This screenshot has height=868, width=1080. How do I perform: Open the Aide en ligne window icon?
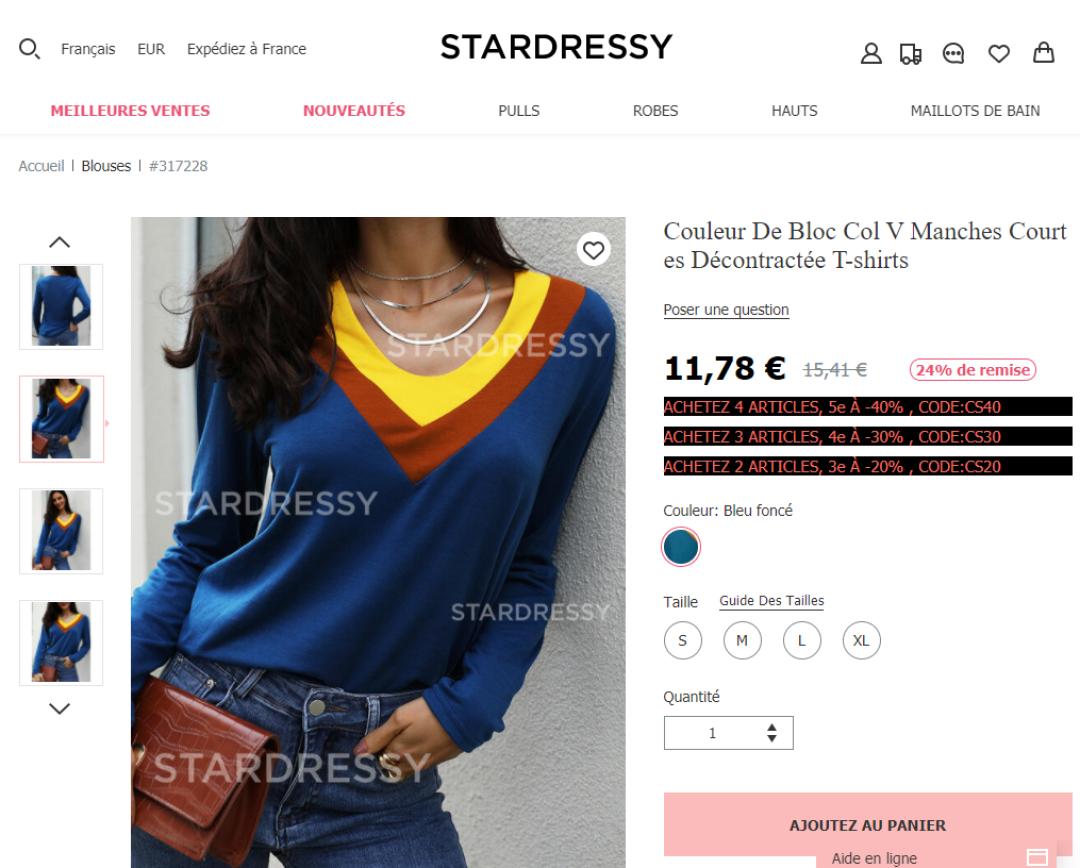[1037, 857]
